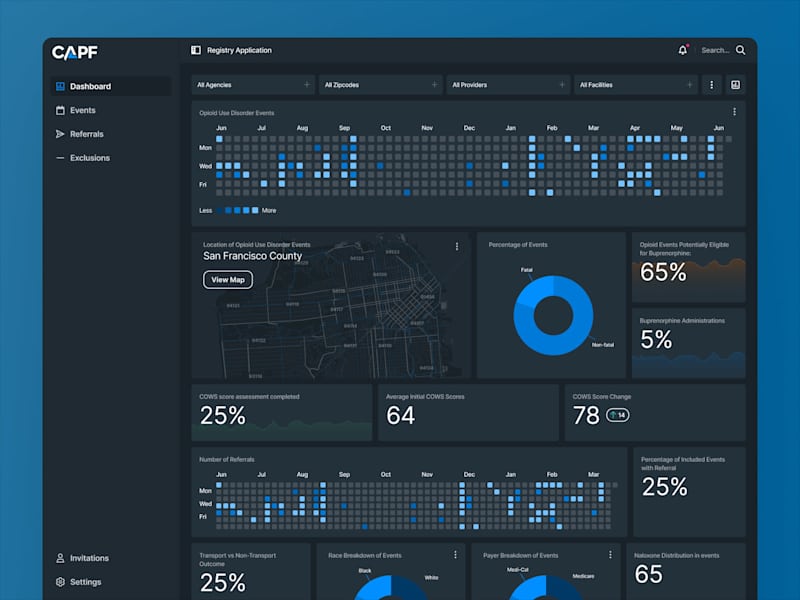Click the Search input field
Viewport: 800px width, 600px height.
[x=715, y=50]
